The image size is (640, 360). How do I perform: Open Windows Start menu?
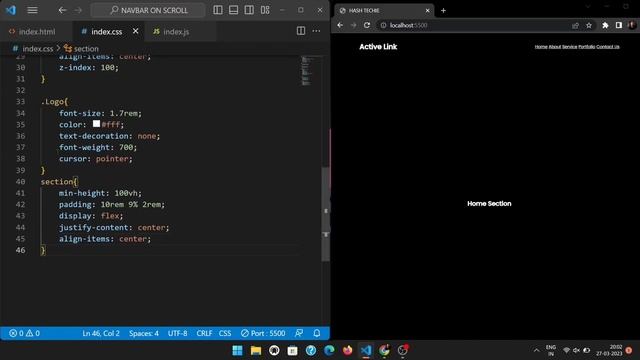[x=237, y=350]
